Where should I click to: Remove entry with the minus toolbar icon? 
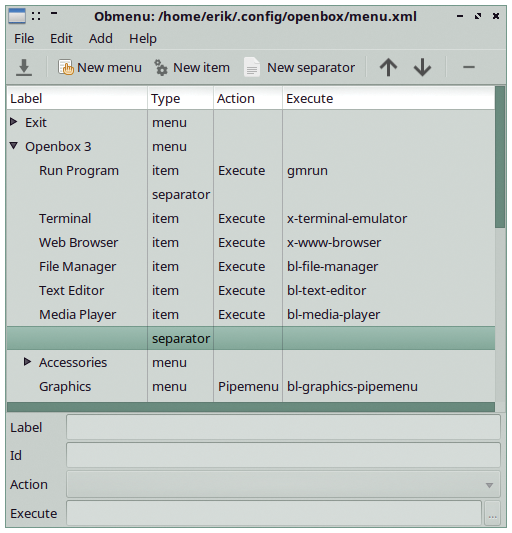pyautogui.click(x=469, y=67)
